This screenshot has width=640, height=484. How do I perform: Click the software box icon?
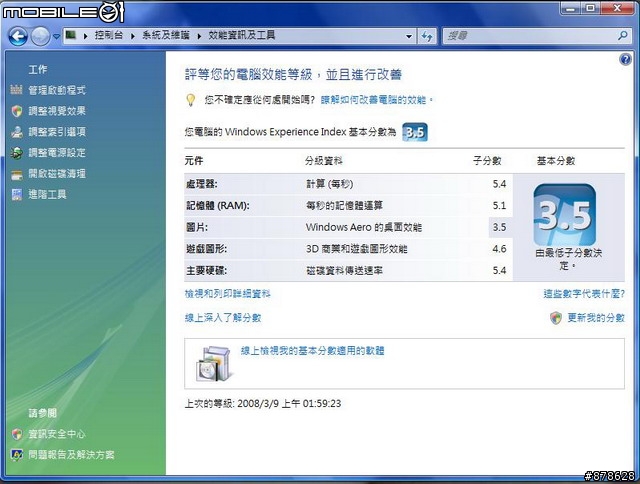pyautogui.click(x=216, y=364)
